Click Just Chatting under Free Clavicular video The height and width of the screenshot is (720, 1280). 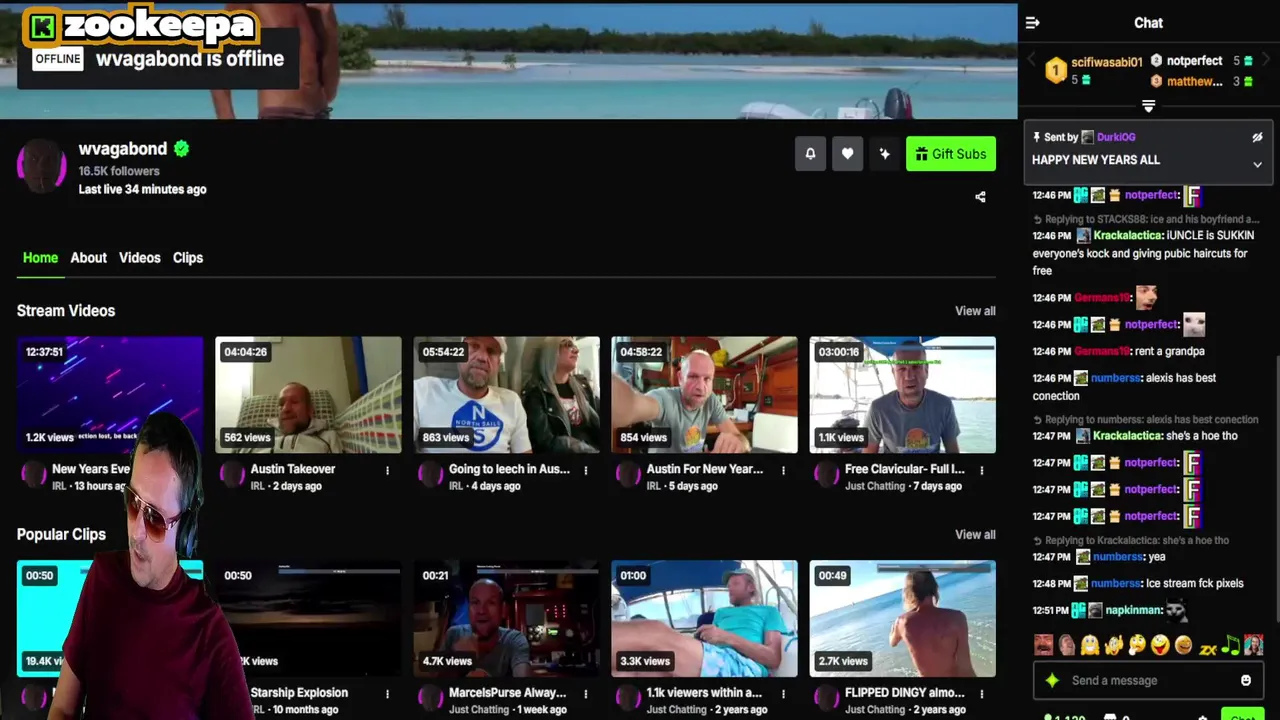(875, 486)
